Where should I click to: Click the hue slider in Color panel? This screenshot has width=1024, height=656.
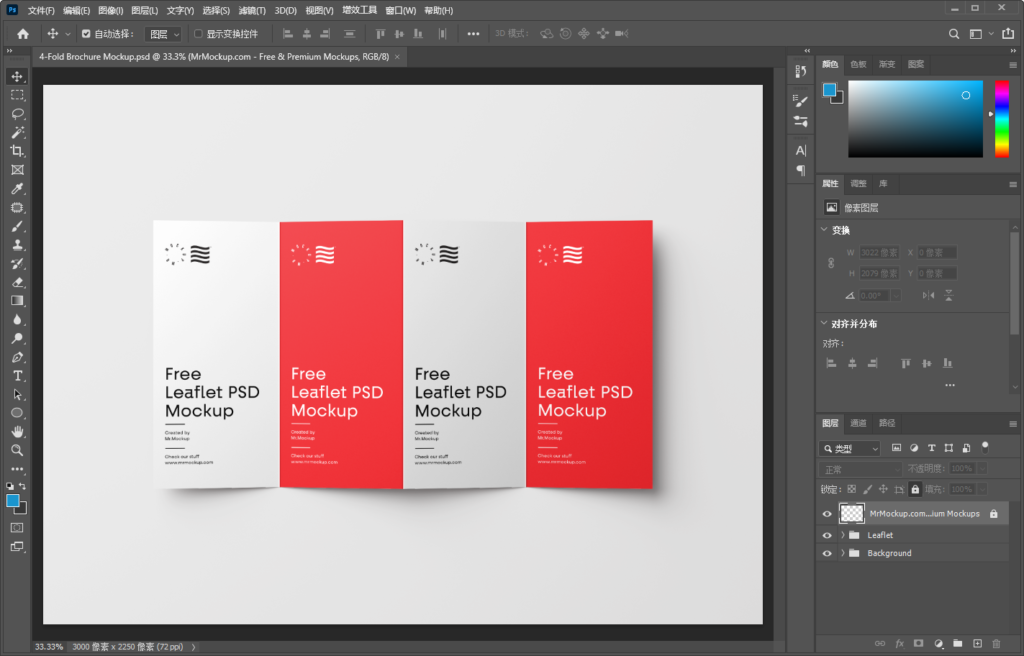[x=1001, y=118]
